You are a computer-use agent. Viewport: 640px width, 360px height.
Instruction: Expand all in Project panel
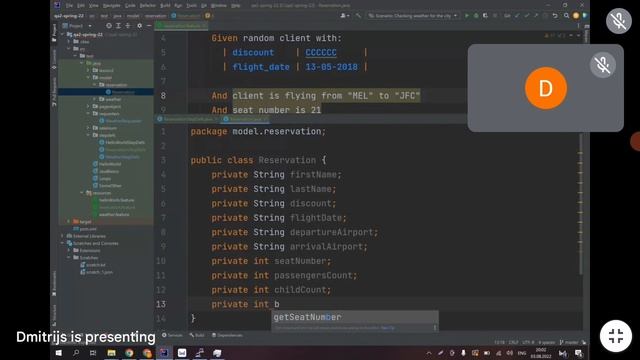click(x=118, y=26)
